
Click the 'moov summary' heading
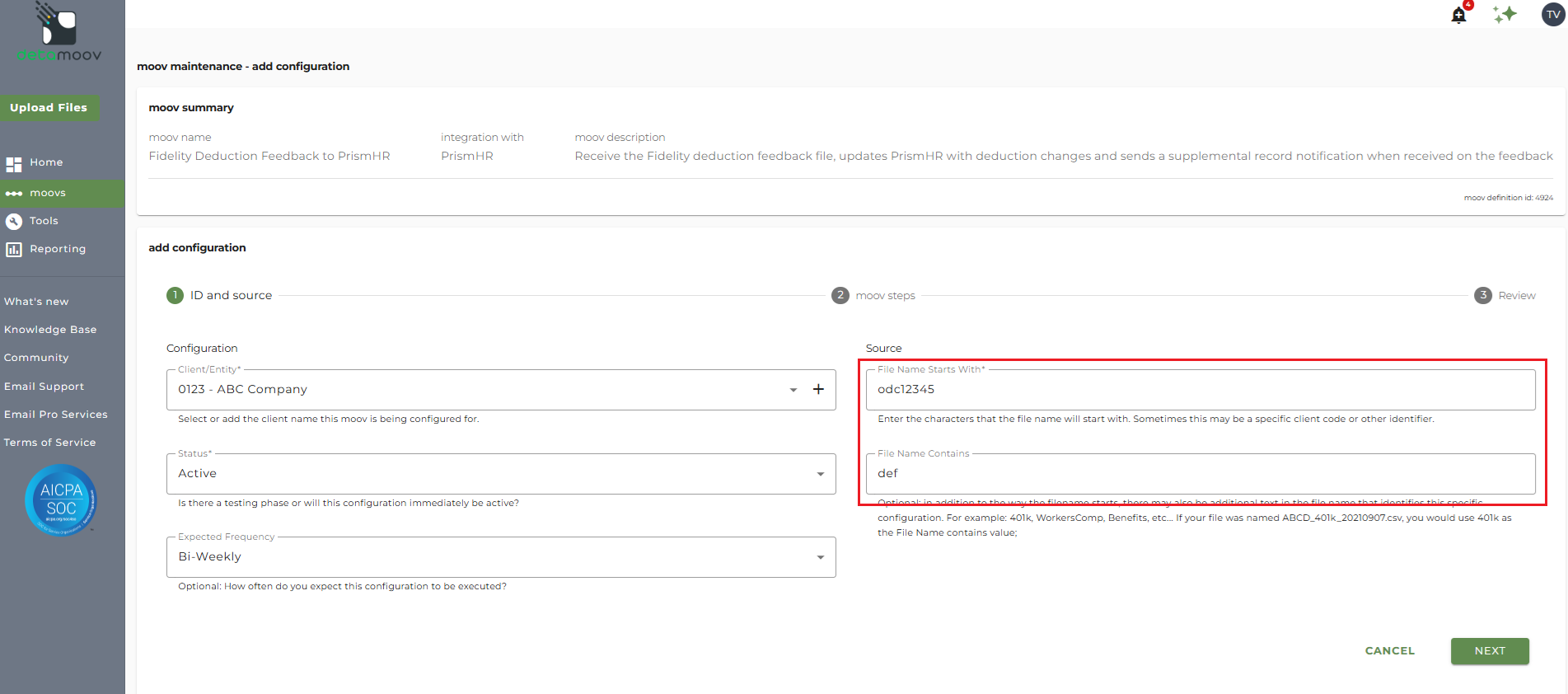pyautogui.click(x=191, y=107)
